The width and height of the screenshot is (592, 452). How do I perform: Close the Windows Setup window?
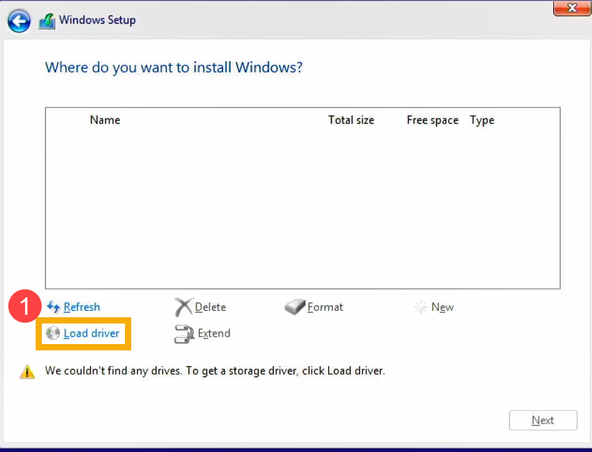572,8
